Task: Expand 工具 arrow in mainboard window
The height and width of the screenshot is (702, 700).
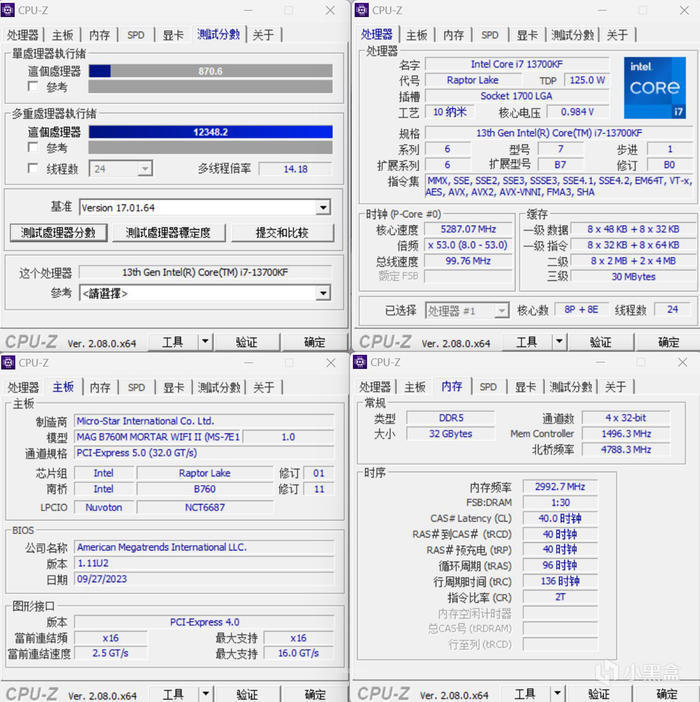Action: click(205, 694)
